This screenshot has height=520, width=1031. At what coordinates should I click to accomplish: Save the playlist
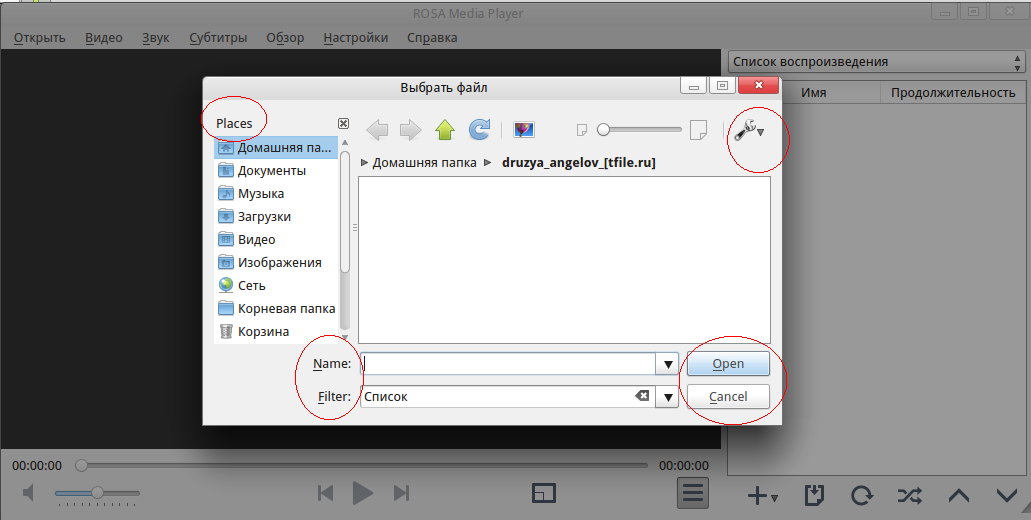pyautogui.click(x=814, y=496)
